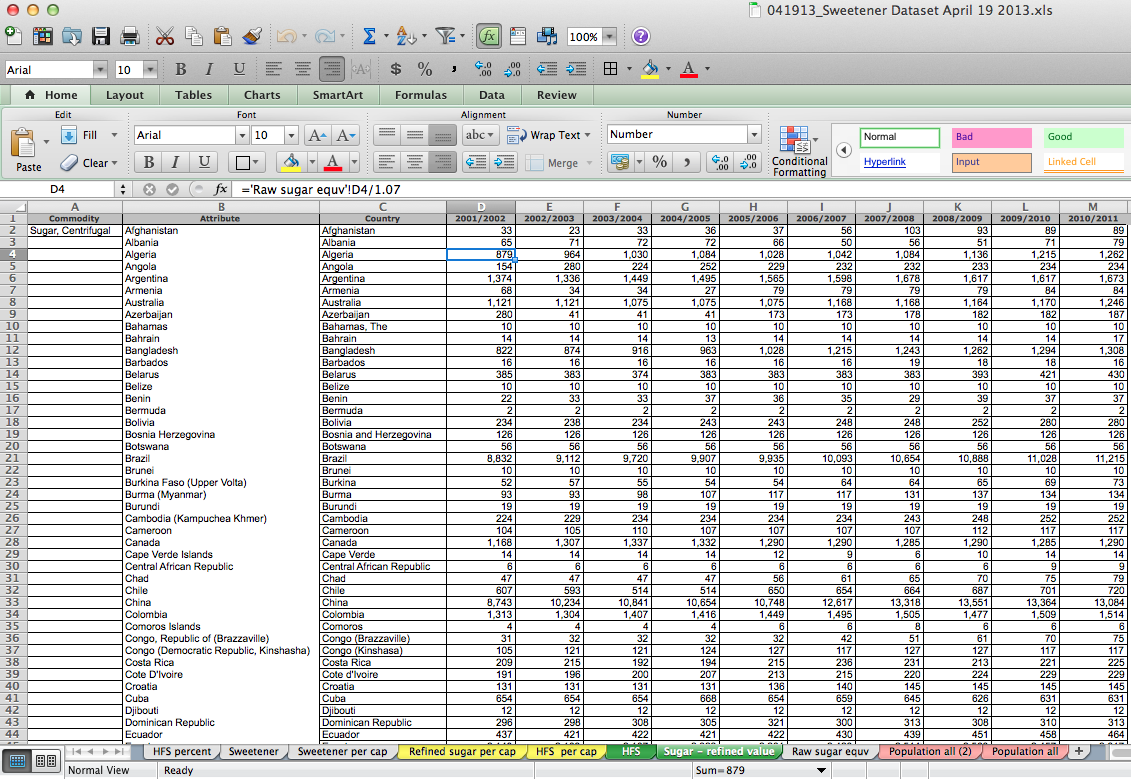Open the templates gallery icon
Viewport: 1131px width, 779px height.
tap(43, 35)
